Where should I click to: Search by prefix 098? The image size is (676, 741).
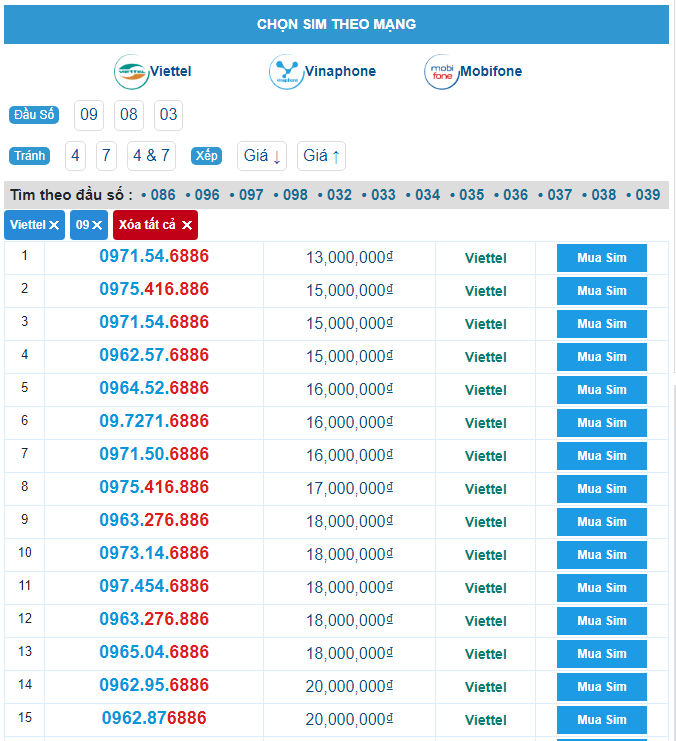(295, 195)
